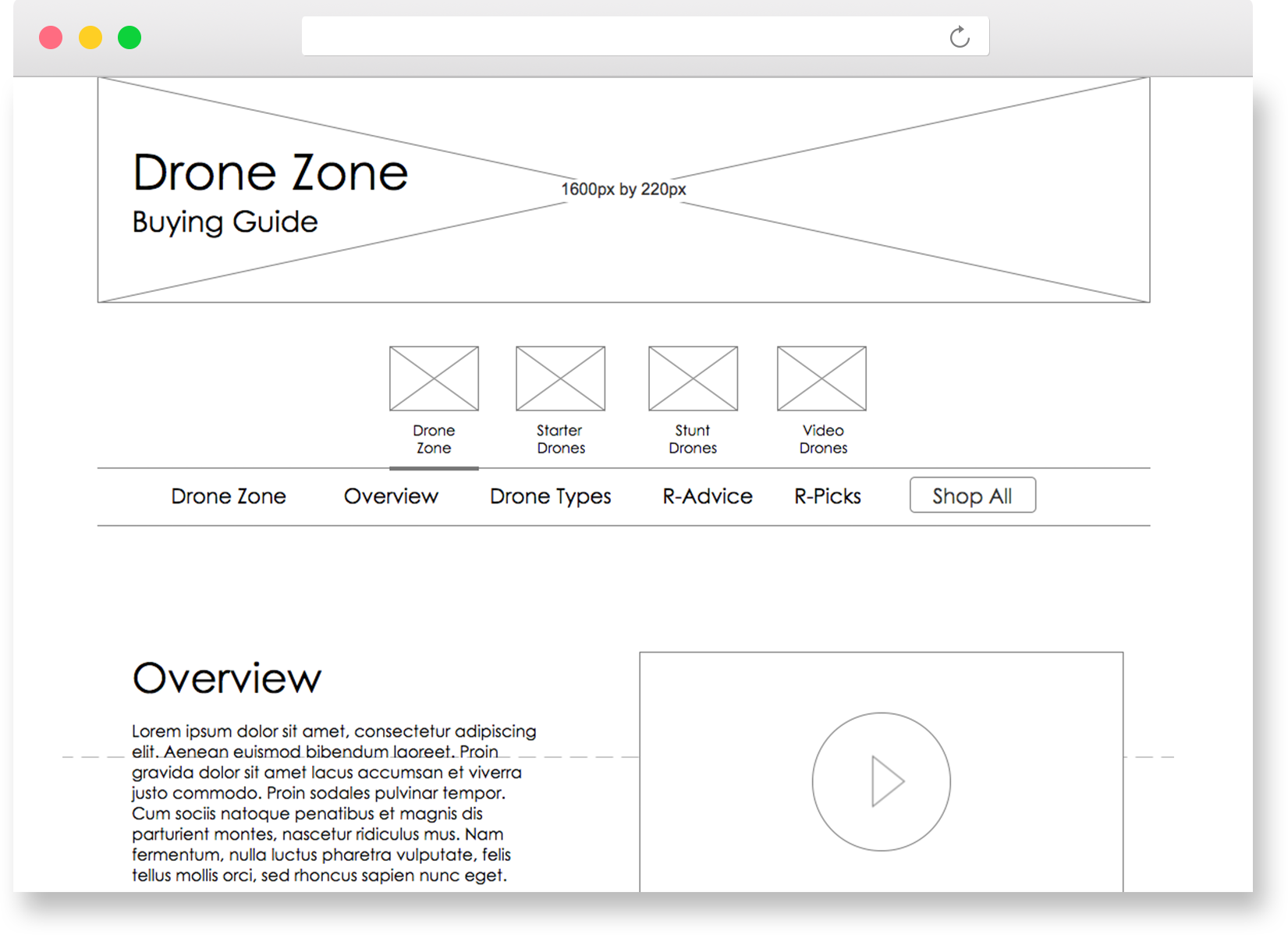The width and height of the screenshot is (1288, 935).
Task: Open Drone Types navigation item
Action: (x=550, y=497)
